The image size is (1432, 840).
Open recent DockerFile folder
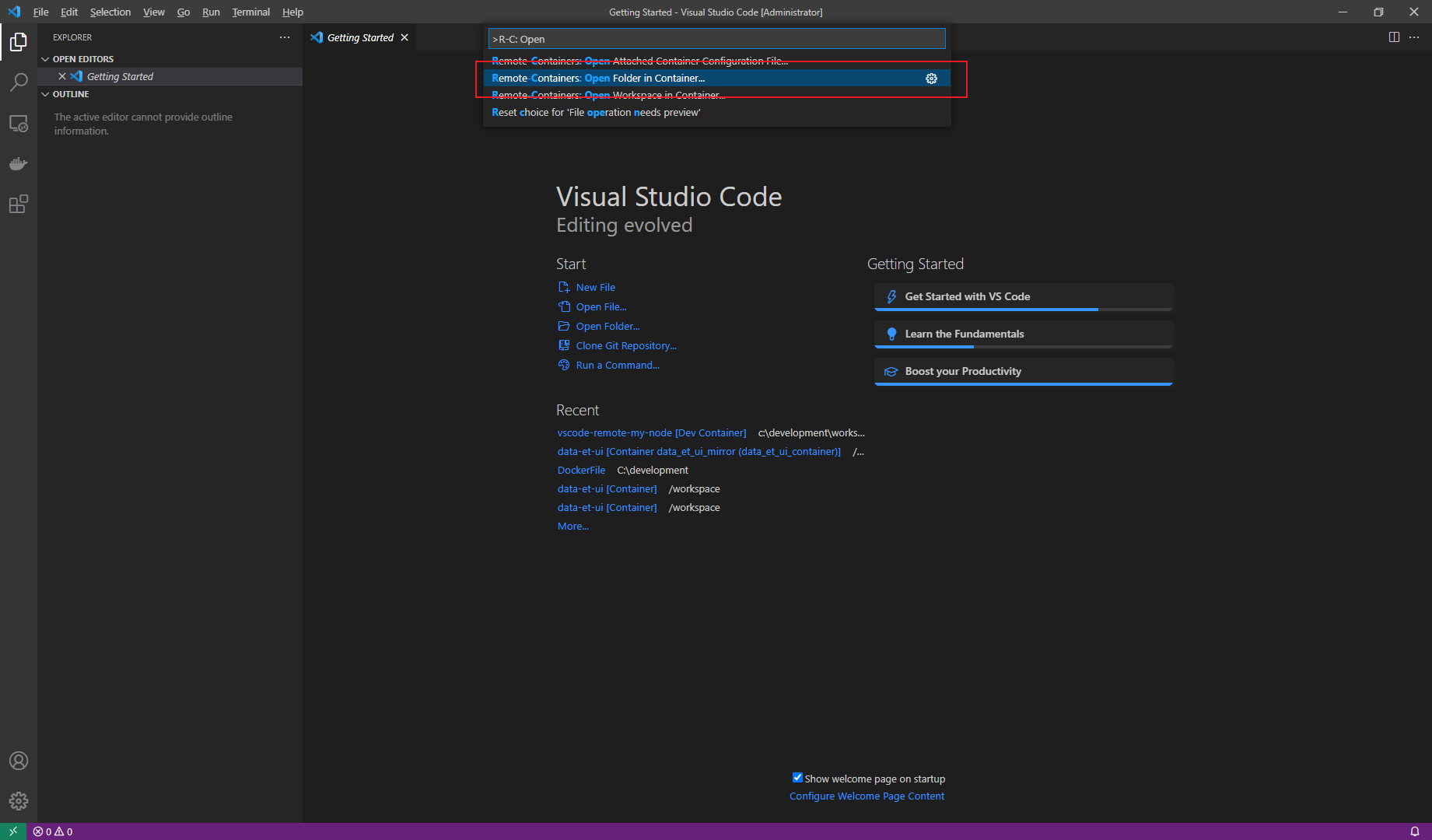click(x=581, y=470)
